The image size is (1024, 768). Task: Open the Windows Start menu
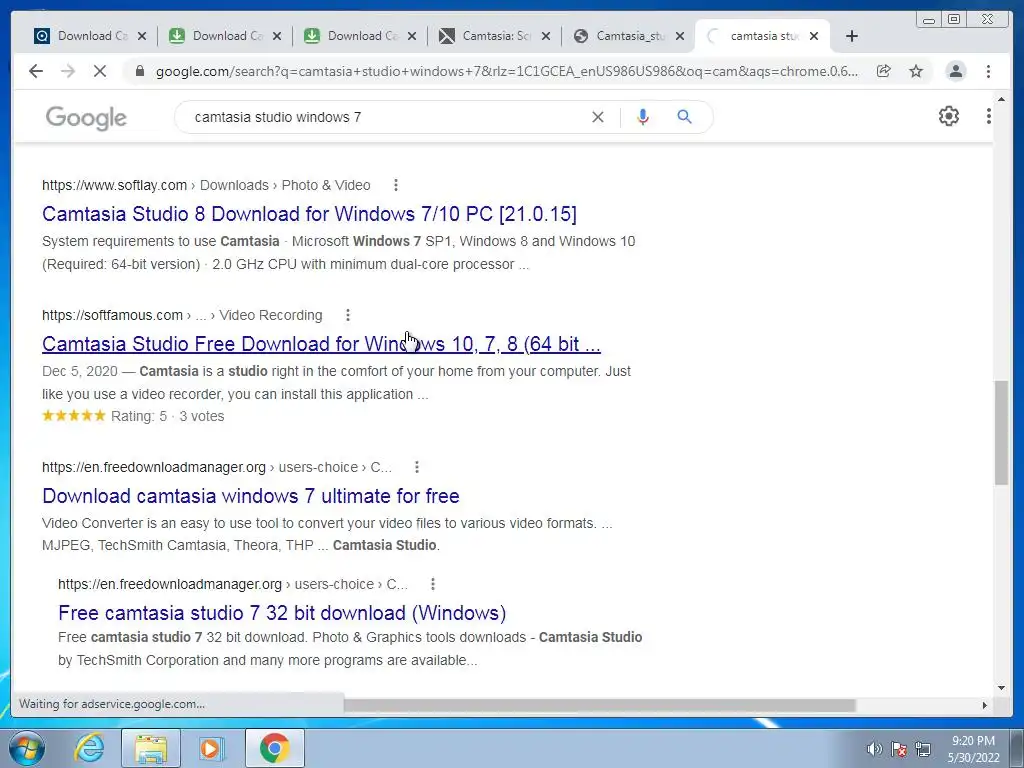[27, 748]
